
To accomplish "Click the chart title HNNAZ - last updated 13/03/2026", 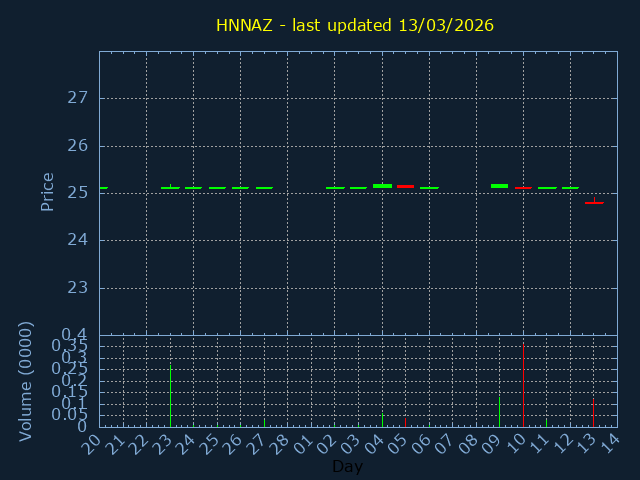I will [355, 25].
